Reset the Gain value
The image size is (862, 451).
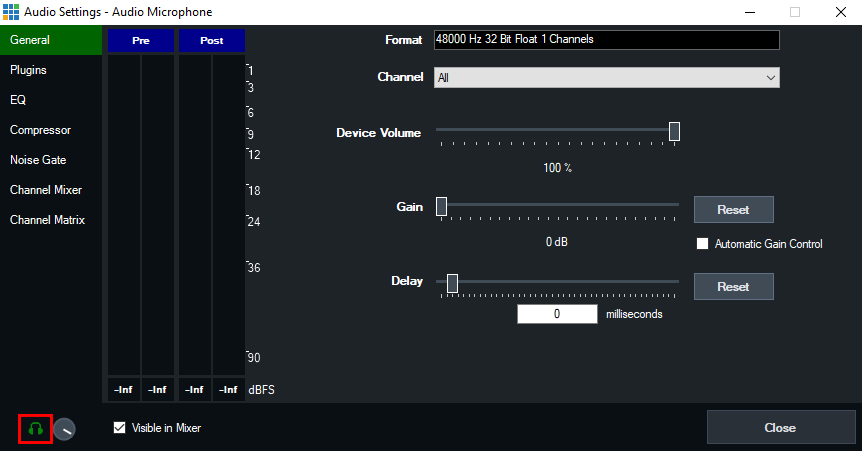[x=733, y=210]
